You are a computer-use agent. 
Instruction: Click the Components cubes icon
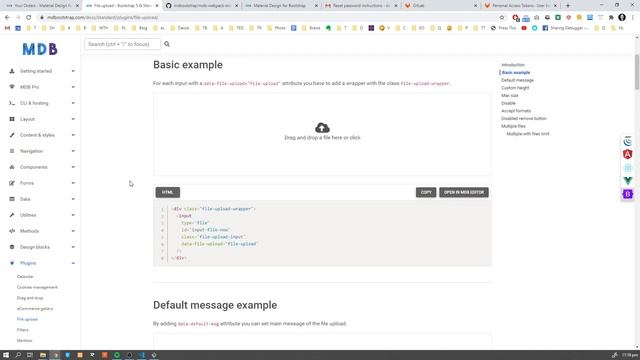tap(12, 167)
